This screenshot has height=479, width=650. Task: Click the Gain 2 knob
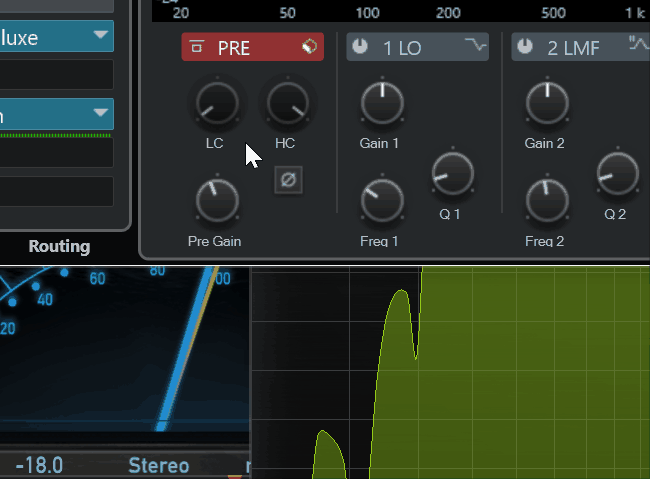pos(546,103)
